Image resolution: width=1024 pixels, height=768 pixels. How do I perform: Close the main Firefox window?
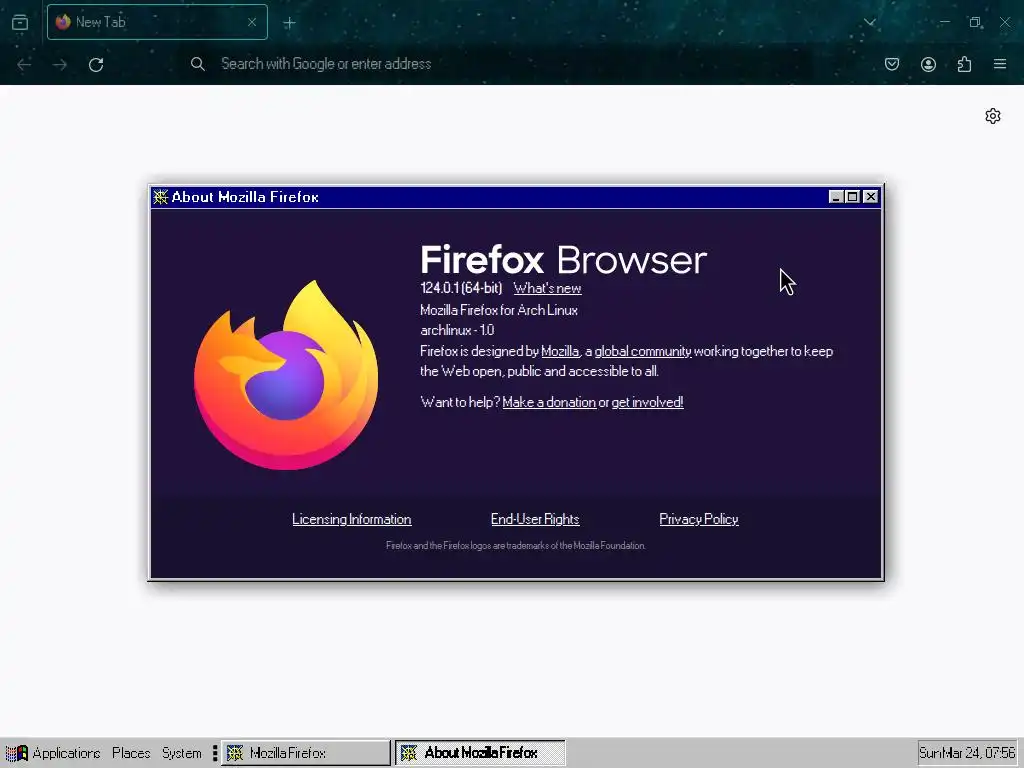click(1005, 22)
